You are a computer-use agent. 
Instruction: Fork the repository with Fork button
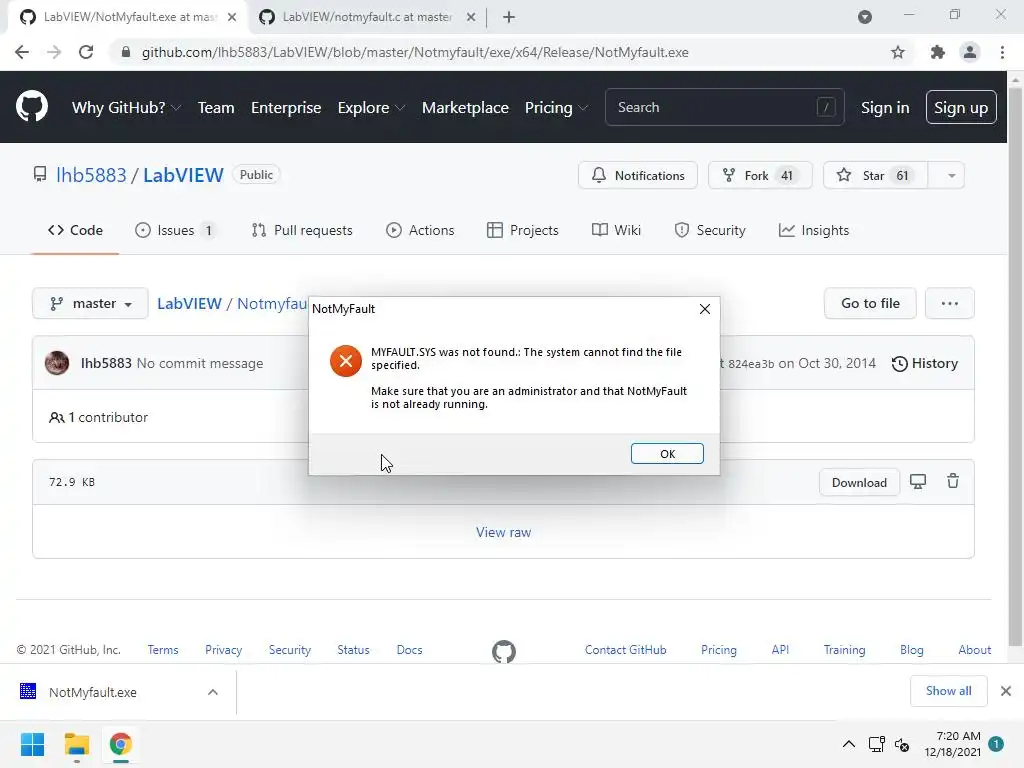760,175
